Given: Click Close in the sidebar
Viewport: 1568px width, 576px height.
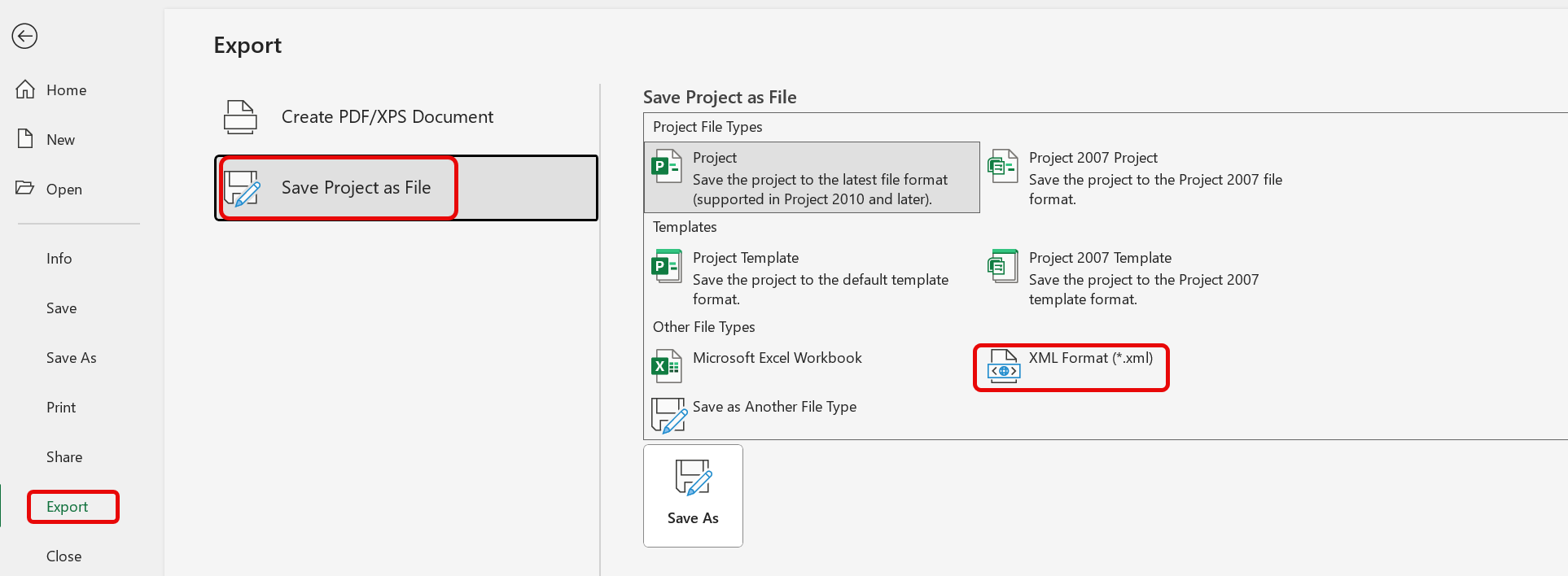Looking at the screenshot, I should coord(64,556).
